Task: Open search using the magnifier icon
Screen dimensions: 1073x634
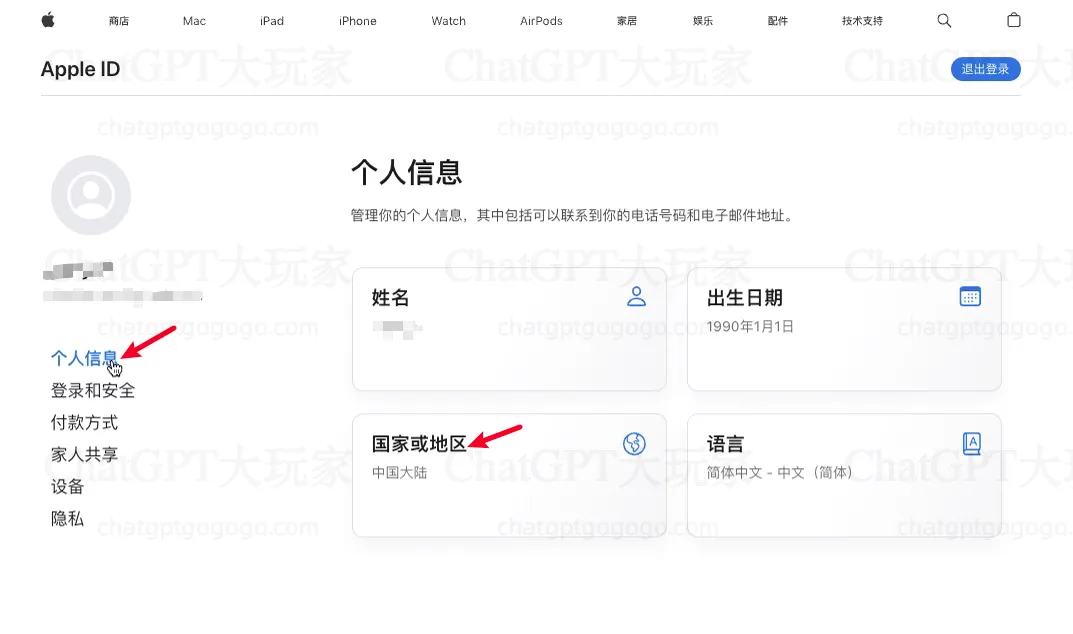Action: pyautogui.click(x=944, y=19)
